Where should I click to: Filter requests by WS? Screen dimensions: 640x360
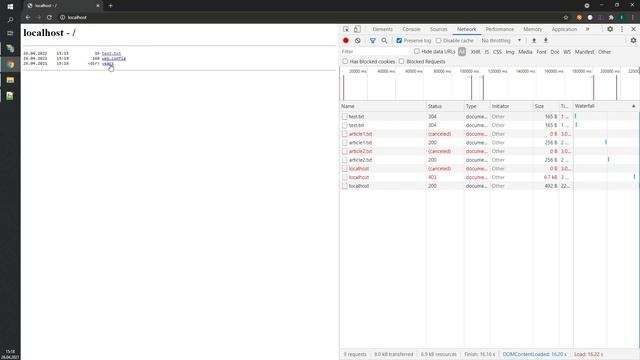pyautogui.click(x=567, y=52)
